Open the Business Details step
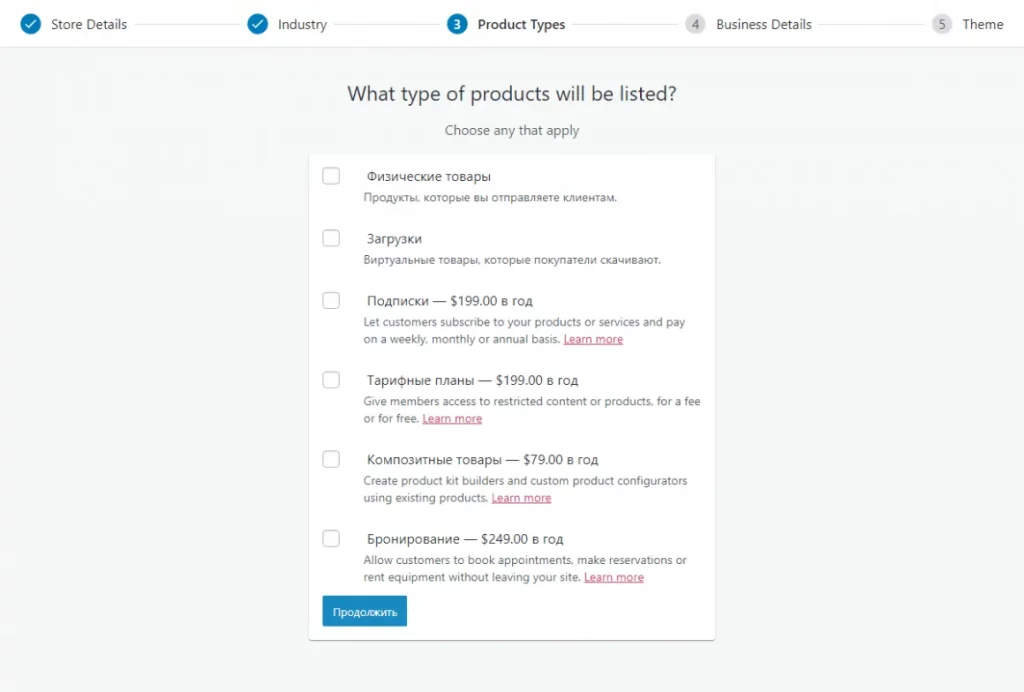Image resolution: width=1024 pixels, height=692 pixels. pyautogui.click(x=763, y=24)
